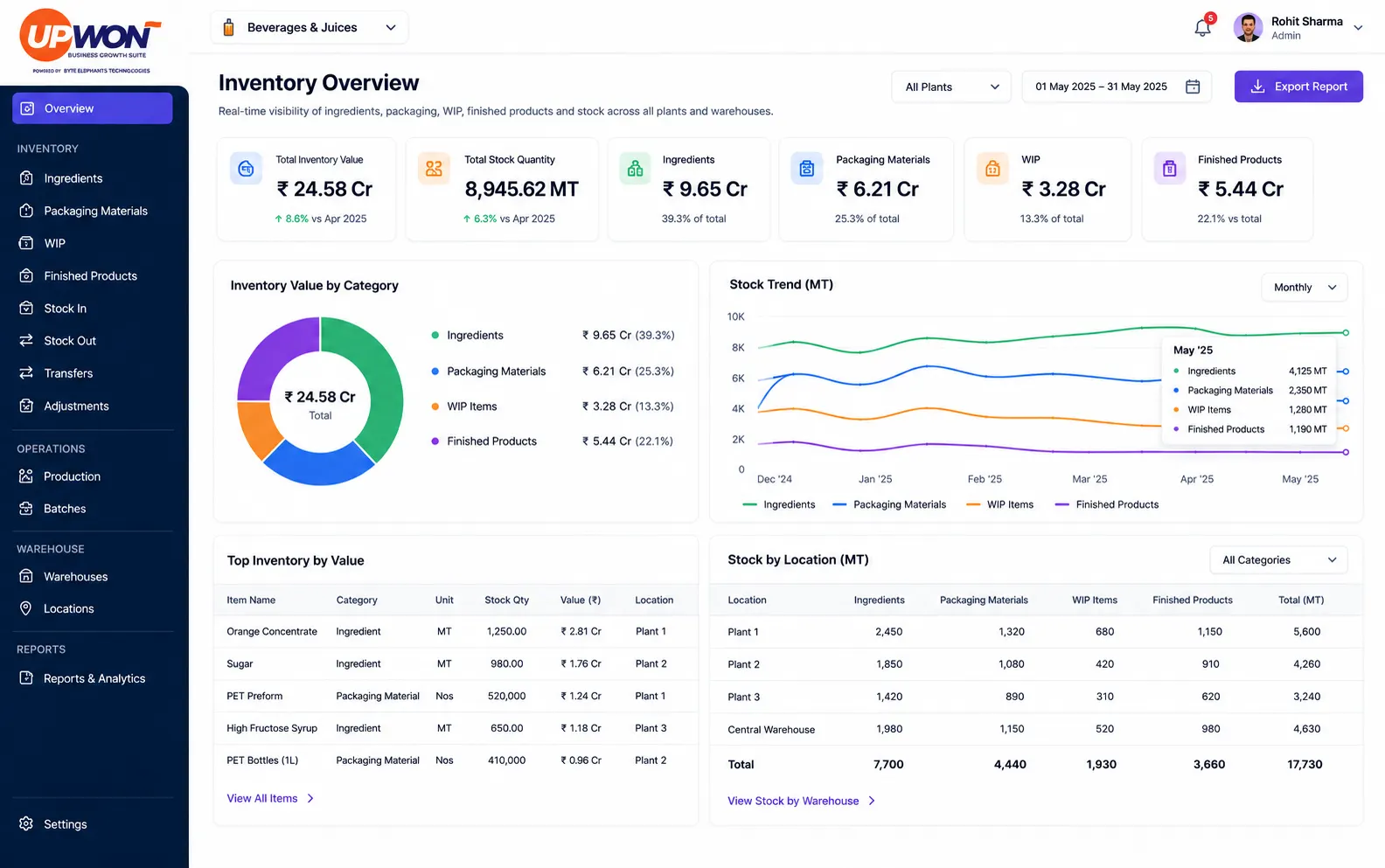Image resolution: width=1385 pixels, height=868 pixels.
Task: Click the Stock In sidebar icon
Action: [26, 308]
